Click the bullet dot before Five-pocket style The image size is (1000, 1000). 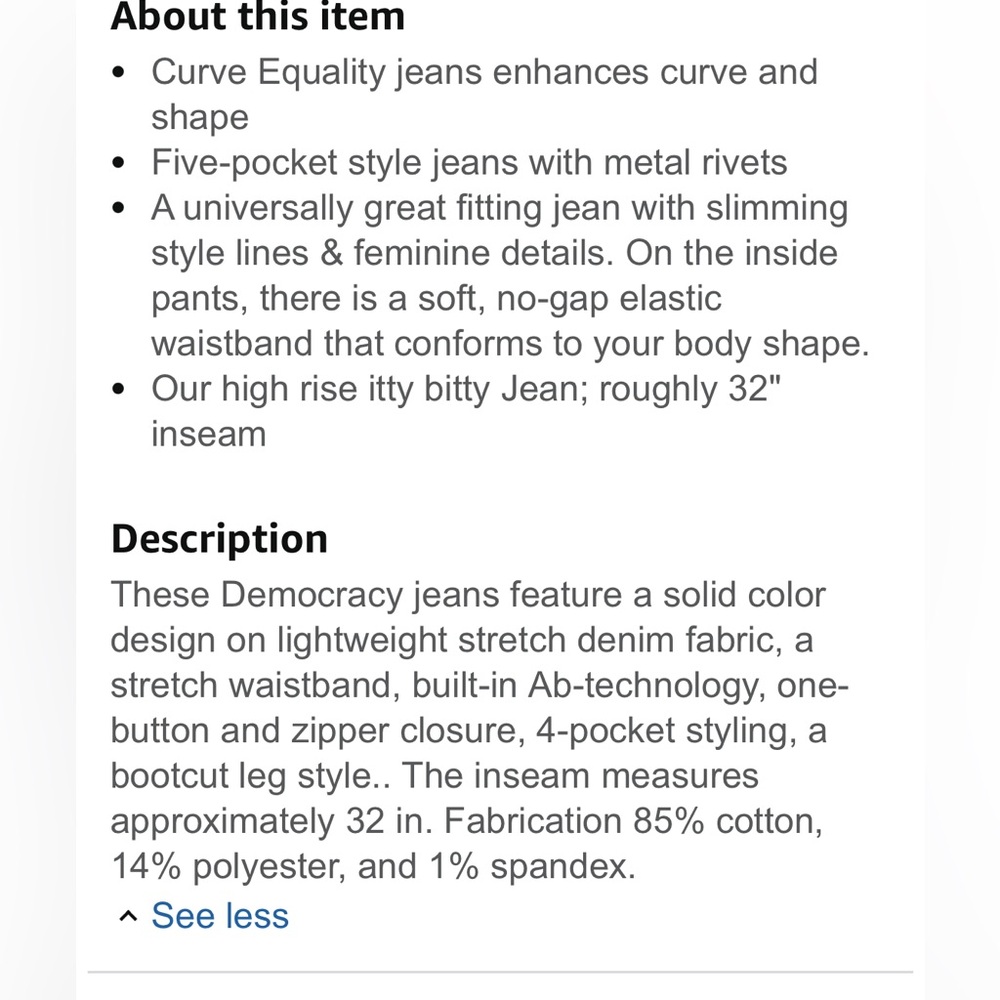[118, 163]
